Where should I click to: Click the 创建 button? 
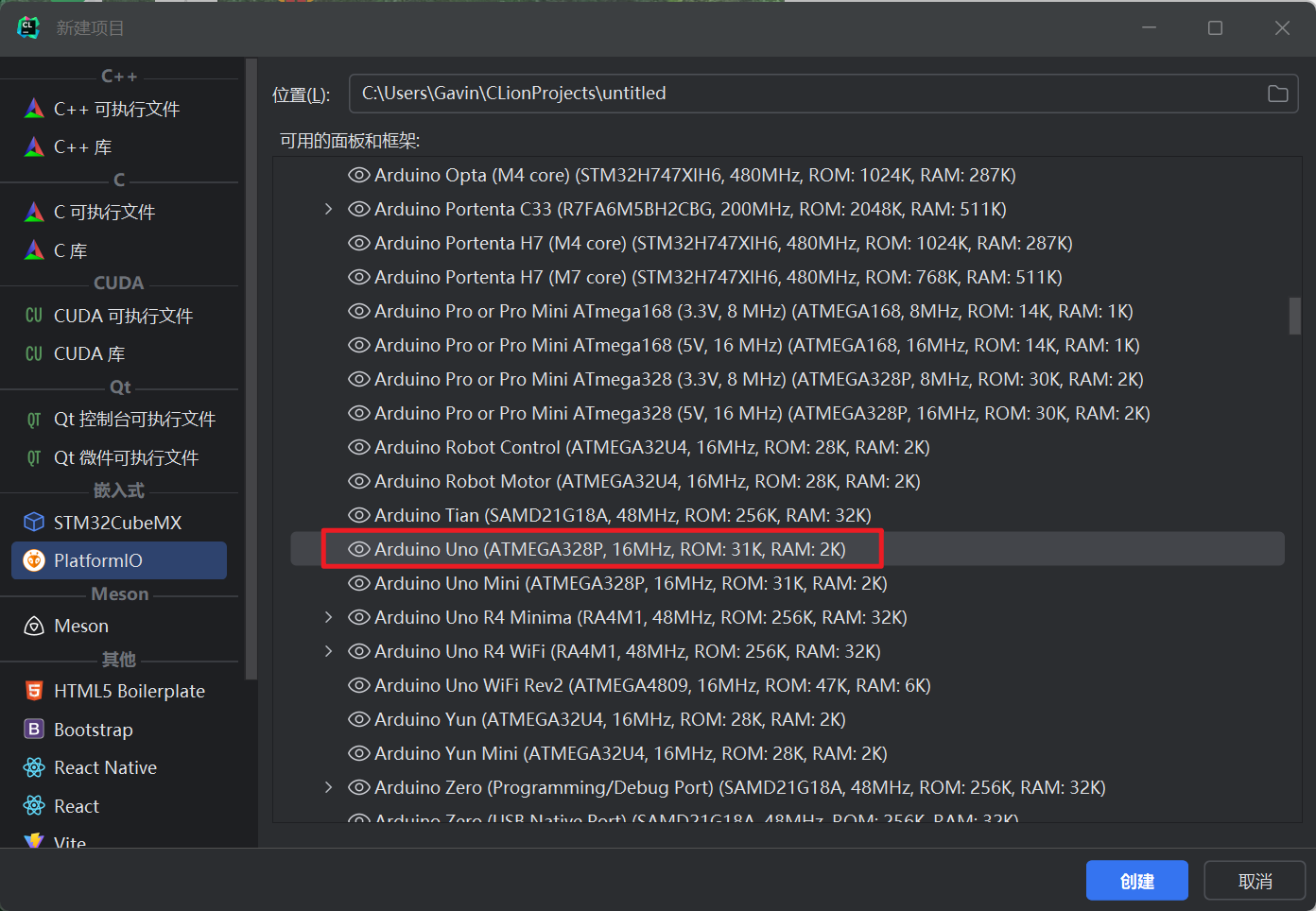(x=1136, y=881)
